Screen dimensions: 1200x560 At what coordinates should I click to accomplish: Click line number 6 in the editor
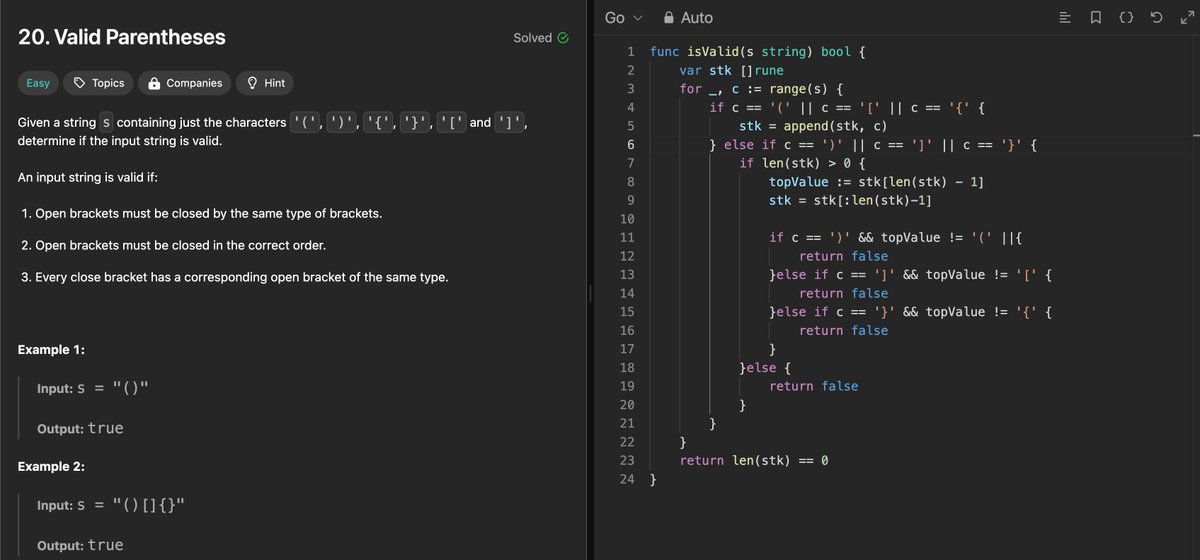(x=630, y=145)
